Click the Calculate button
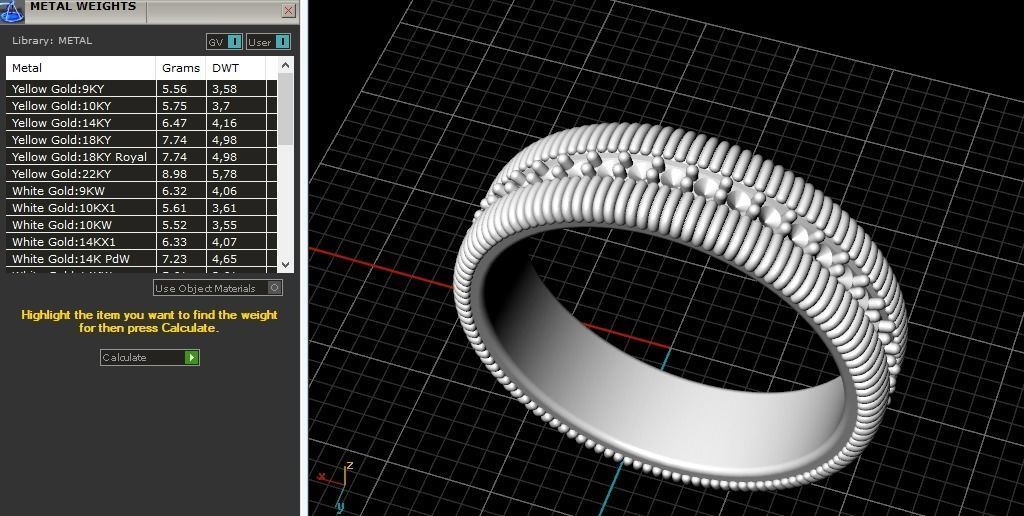This screenshot has width=1024, height=516. click(x=150, y=357)
